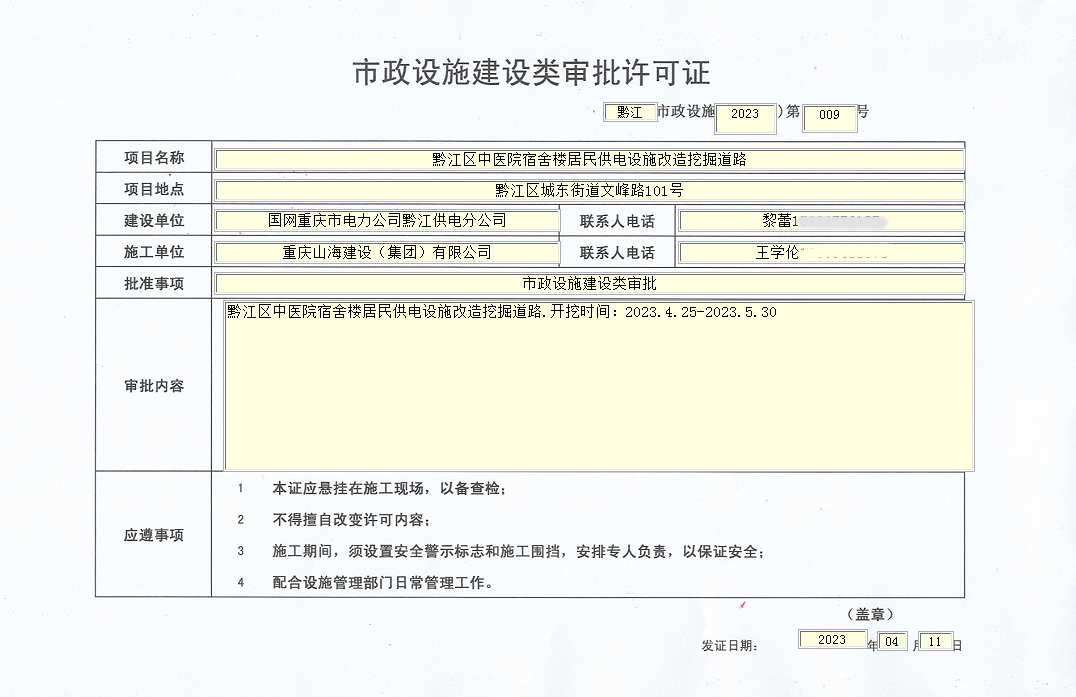Click 联系人电话 label in 施工单位 row
1076x697 pixels.
617,252
